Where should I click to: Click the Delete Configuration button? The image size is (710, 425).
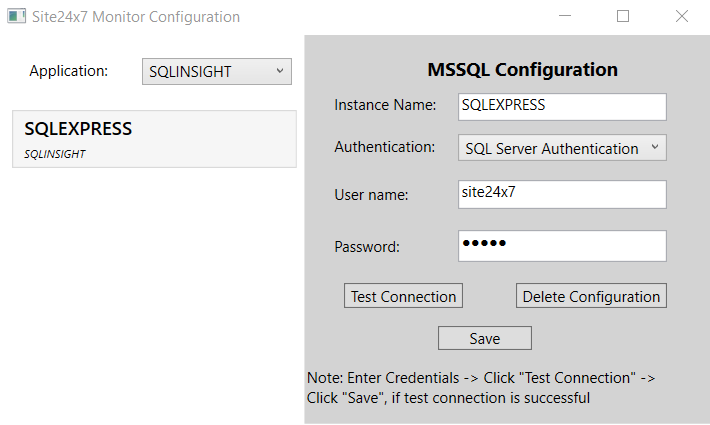pos(591,296)
